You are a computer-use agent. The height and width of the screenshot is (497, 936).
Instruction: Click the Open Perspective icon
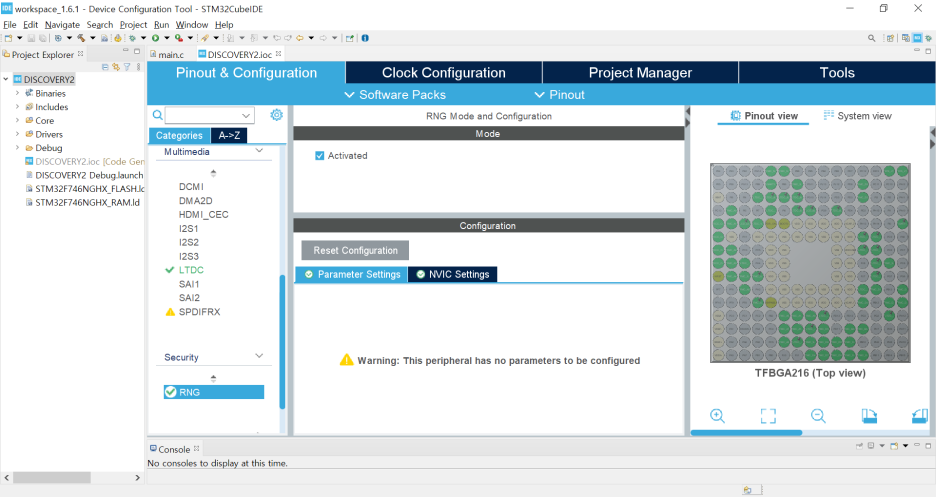pos(890,38)
